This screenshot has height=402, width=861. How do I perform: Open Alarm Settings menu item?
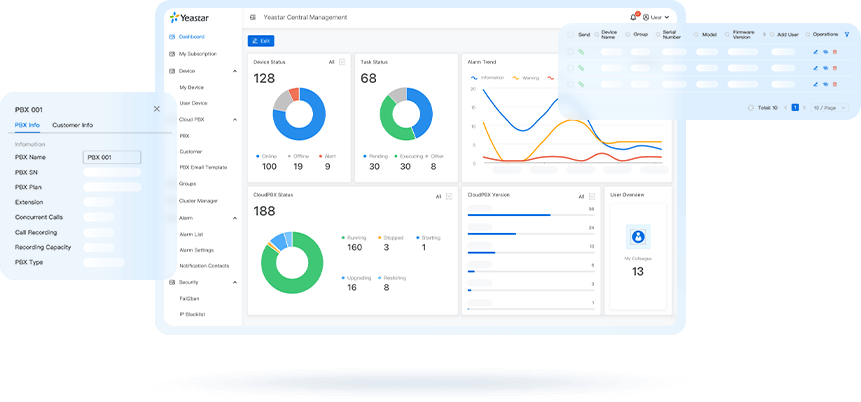(x=197, y=250)
